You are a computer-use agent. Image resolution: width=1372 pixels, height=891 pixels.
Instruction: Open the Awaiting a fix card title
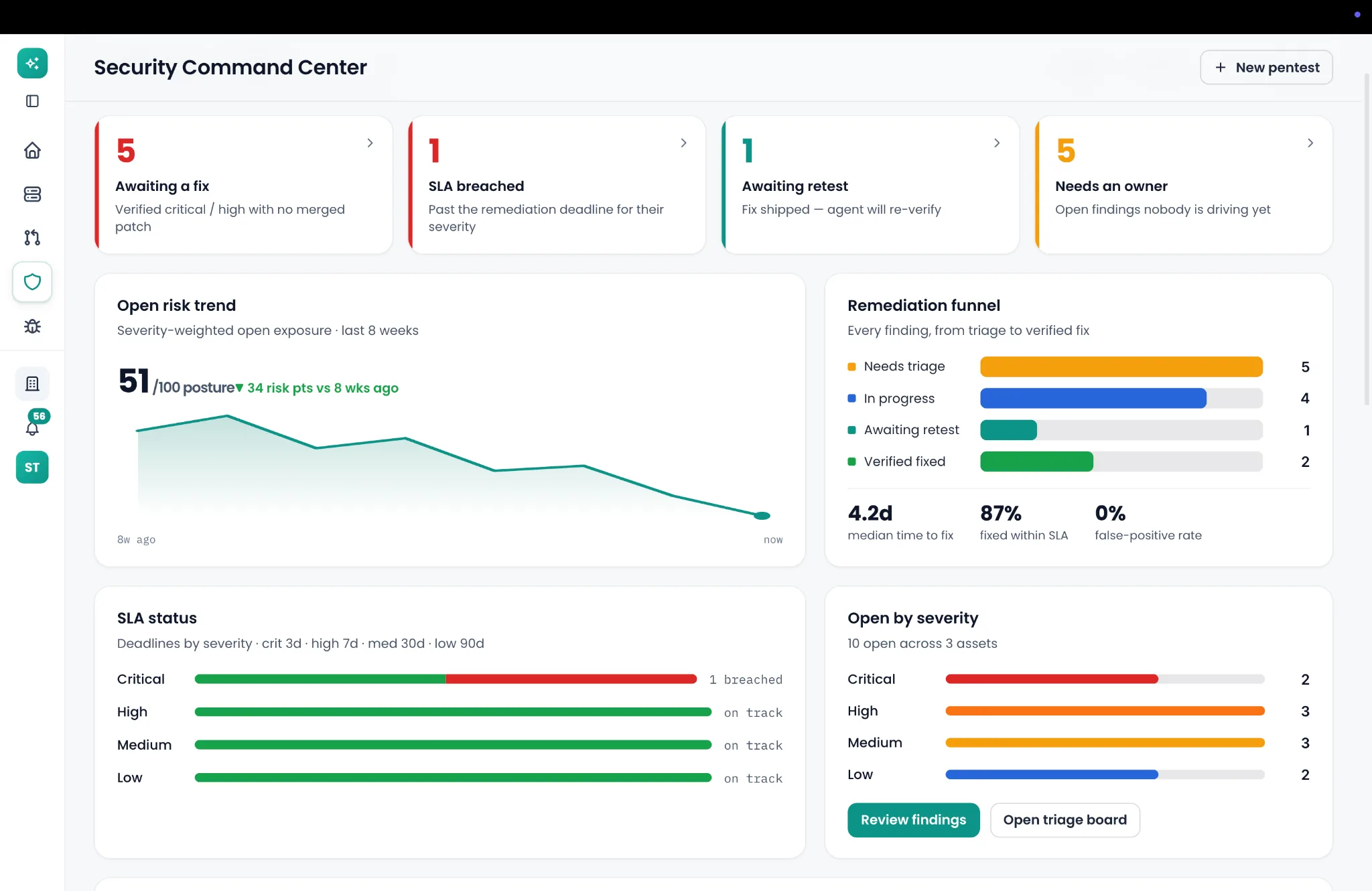(x=162, y=186)
